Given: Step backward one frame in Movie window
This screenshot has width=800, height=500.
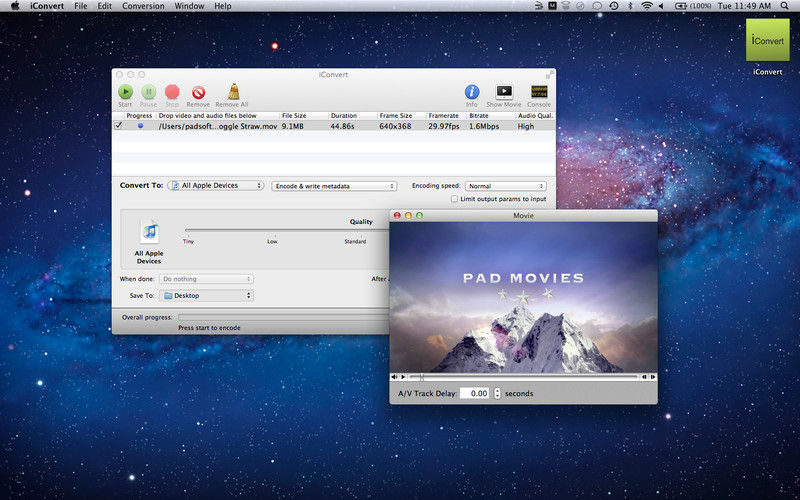Looking at the screenshot, I should 644,377.
